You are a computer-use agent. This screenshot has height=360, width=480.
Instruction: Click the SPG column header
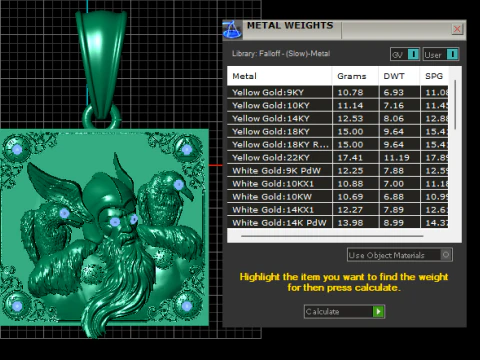pos(434,76)
